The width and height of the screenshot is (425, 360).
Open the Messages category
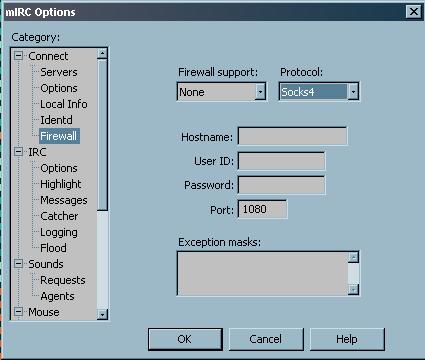(64, 200)
